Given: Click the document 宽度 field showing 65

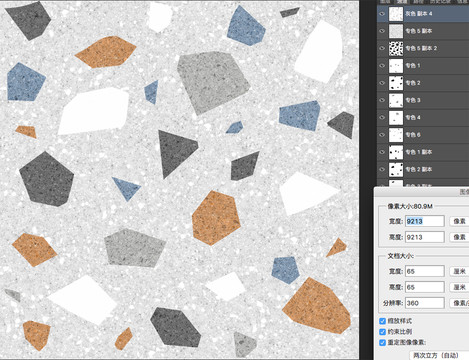Looking at the screenshot, I should pyautogui.click(x=425, y=271).
